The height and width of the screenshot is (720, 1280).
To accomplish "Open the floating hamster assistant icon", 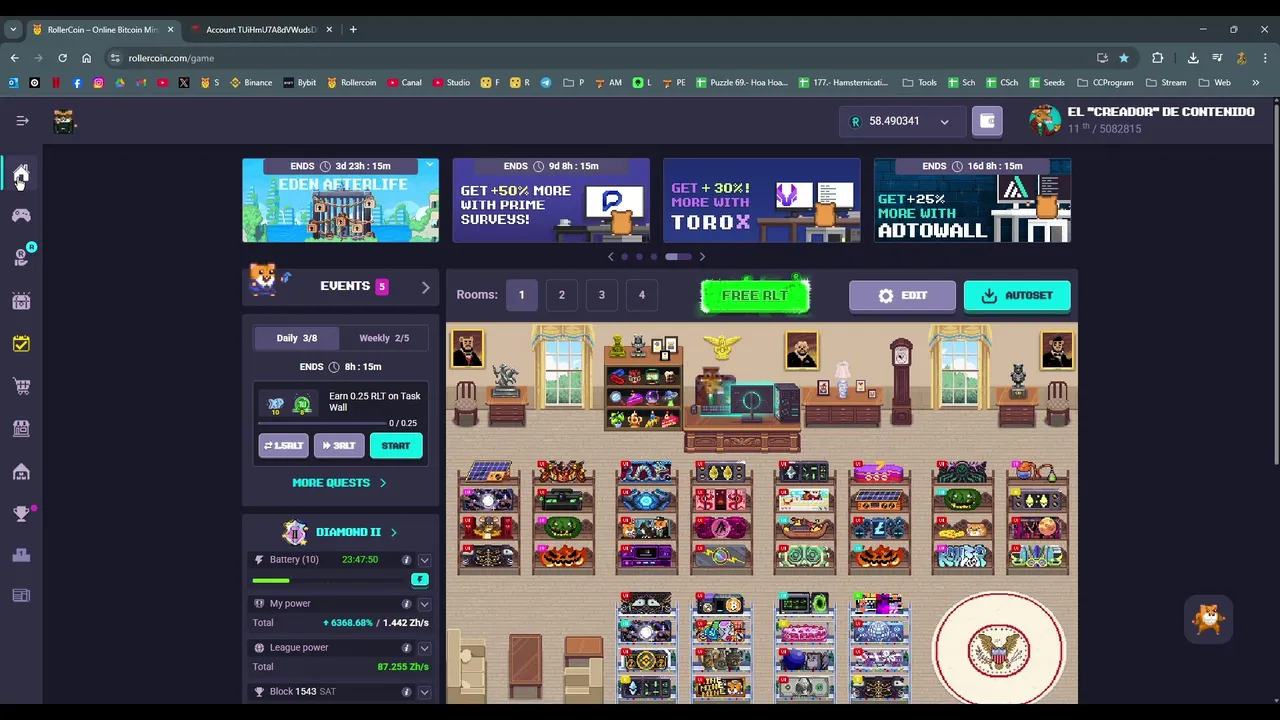I will 1209,619.
